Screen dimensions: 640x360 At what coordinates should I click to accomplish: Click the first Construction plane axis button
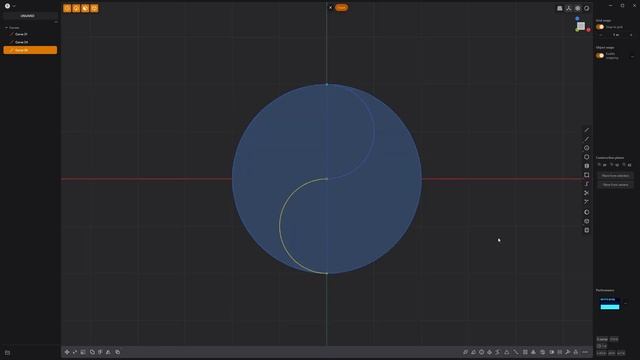[602, 165]
